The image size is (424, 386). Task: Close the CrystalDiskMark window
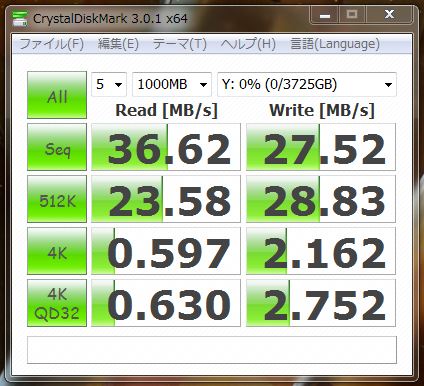point(390,15)
